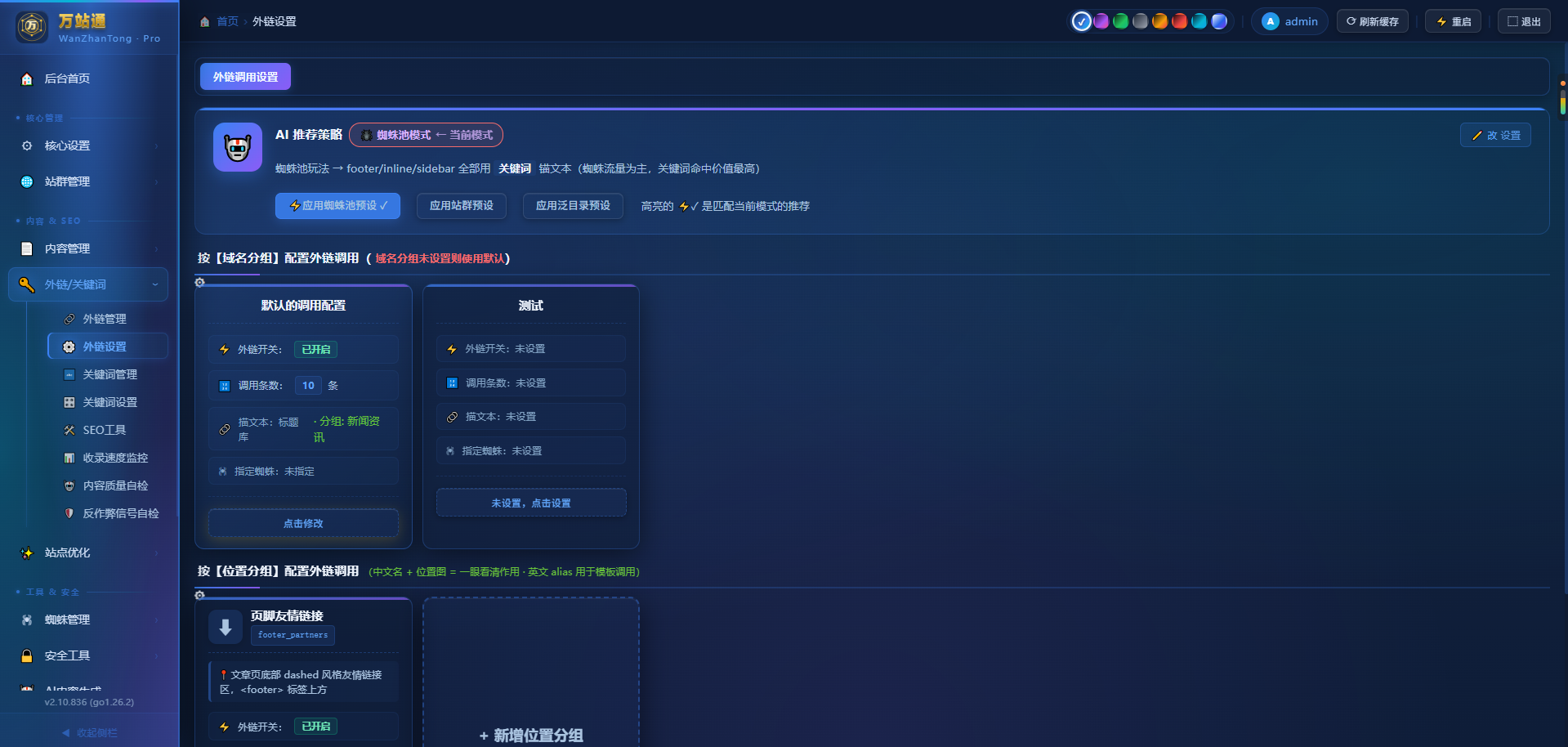Image resolution: width=1568 pixels, height=747 pixels.
Task: Click the 已开启 badge in 默认的调用配置 card
Action: point(315,349)
